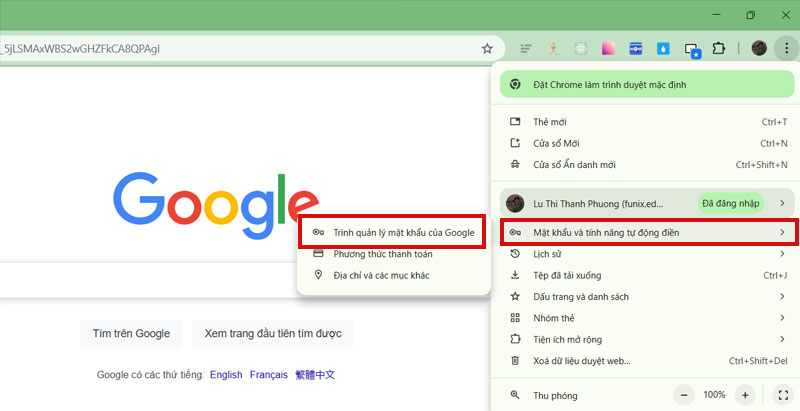Click the blue water-drop extension icon
The width and height of the screenshot is (800, 411).
coord(663,48)
